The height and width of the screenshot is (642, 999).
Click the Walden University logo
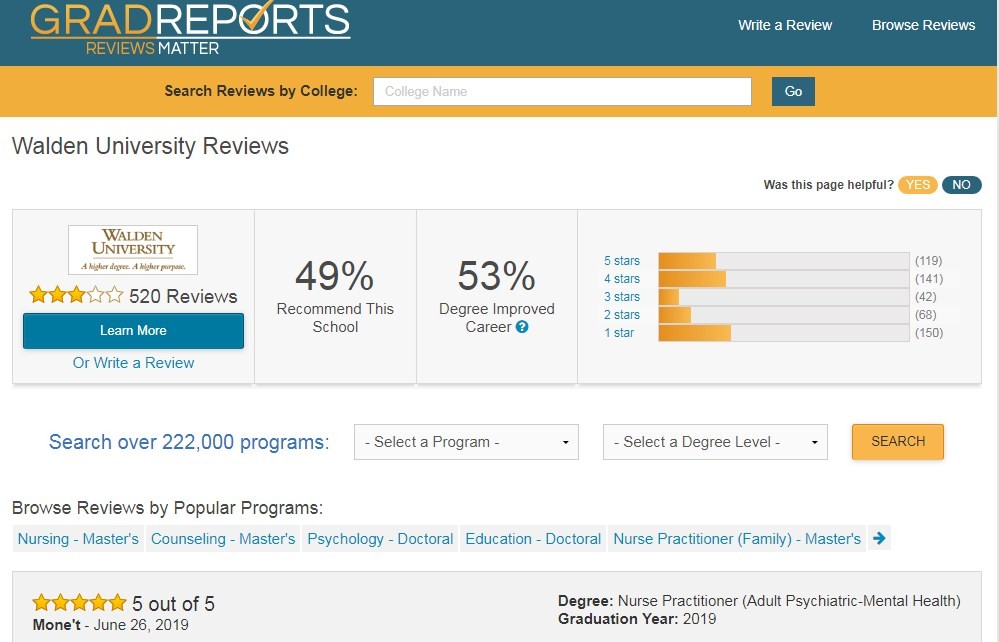coord(133,250)
